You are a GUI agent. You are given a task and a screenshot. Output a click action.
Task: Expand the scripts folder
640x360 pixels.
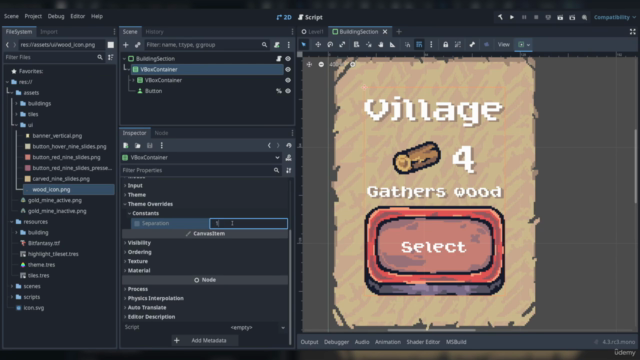point(12,297)
